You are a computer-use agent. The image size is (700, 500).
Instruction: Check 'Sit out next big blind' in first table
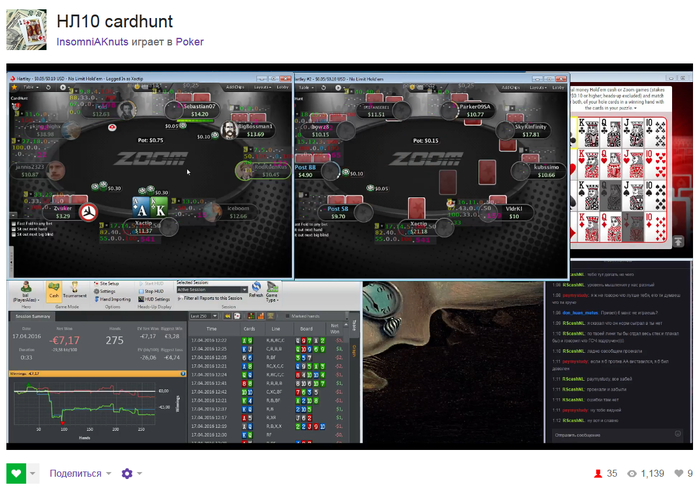click(13, 234)
